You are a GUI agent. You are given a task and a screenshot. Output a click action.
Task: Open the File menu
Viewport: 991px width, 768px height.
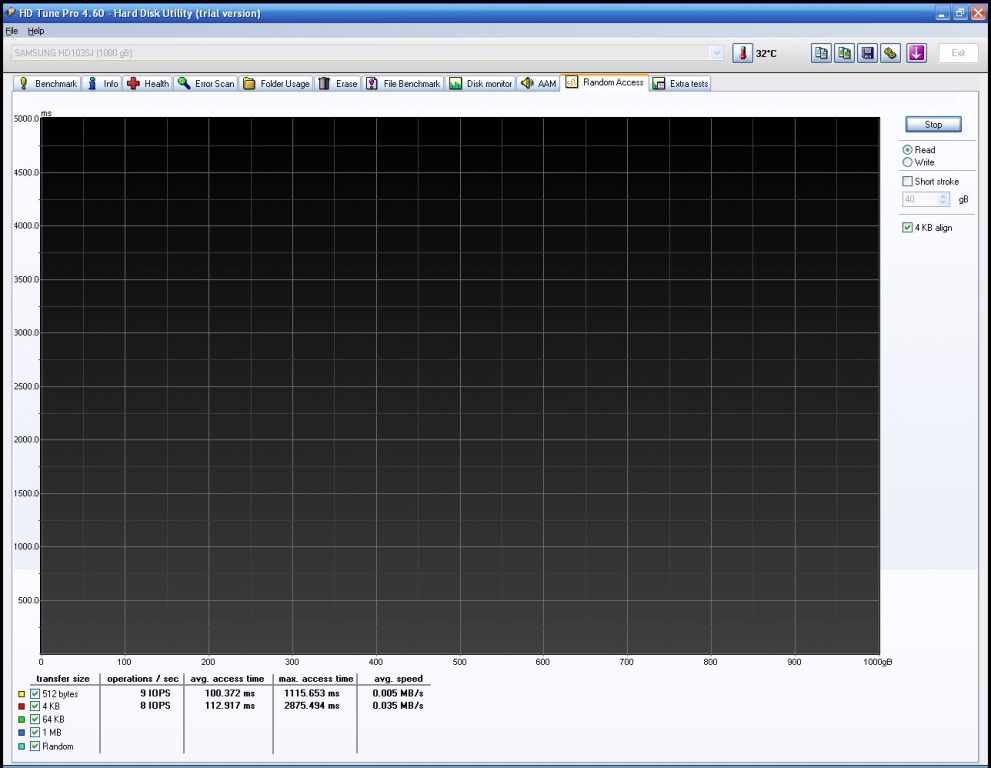[11, 31]
